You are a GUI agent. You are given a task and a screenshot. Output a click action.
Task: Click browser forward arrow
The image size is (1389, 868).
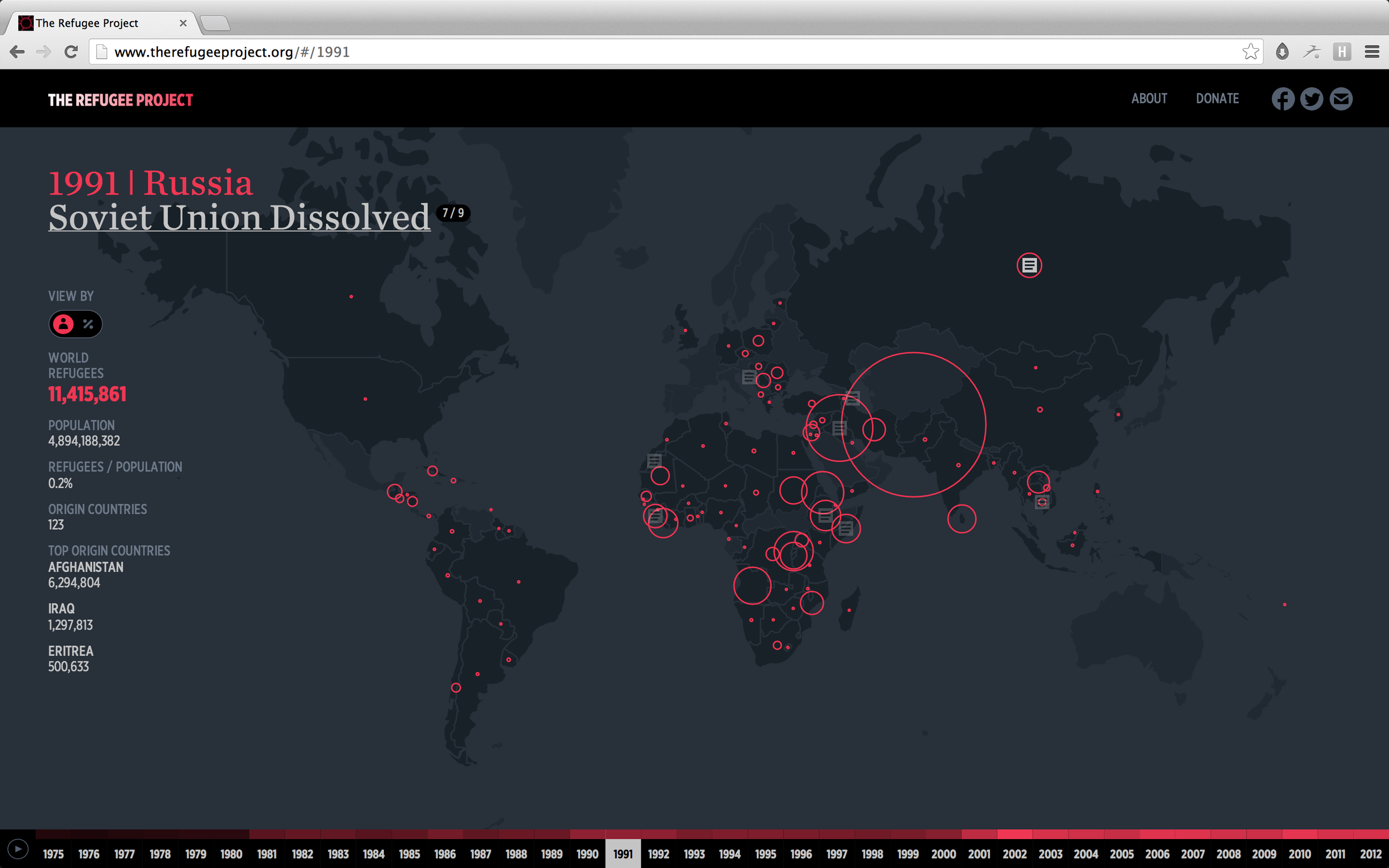(44, 52)
